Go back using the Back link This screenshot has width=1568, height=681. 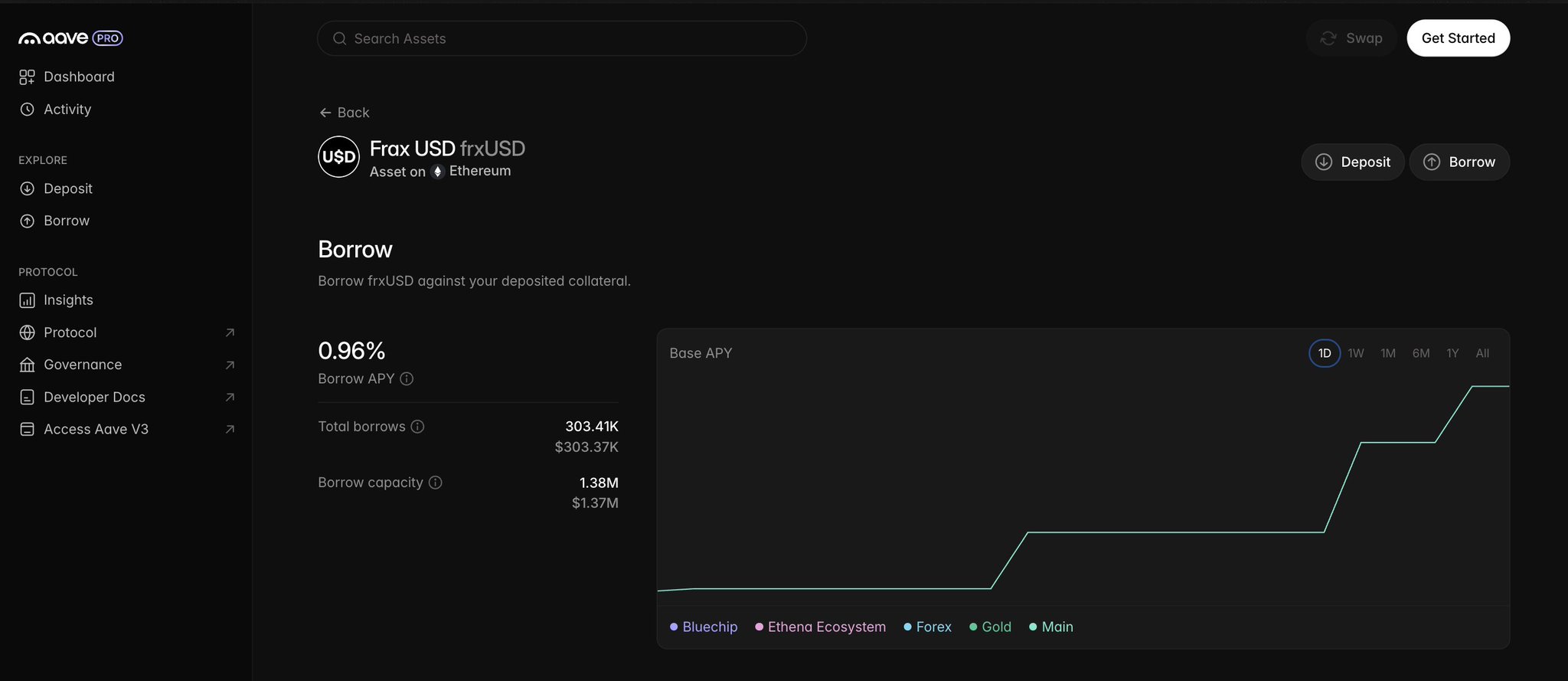pyautogui.click(x=345, y=113)
